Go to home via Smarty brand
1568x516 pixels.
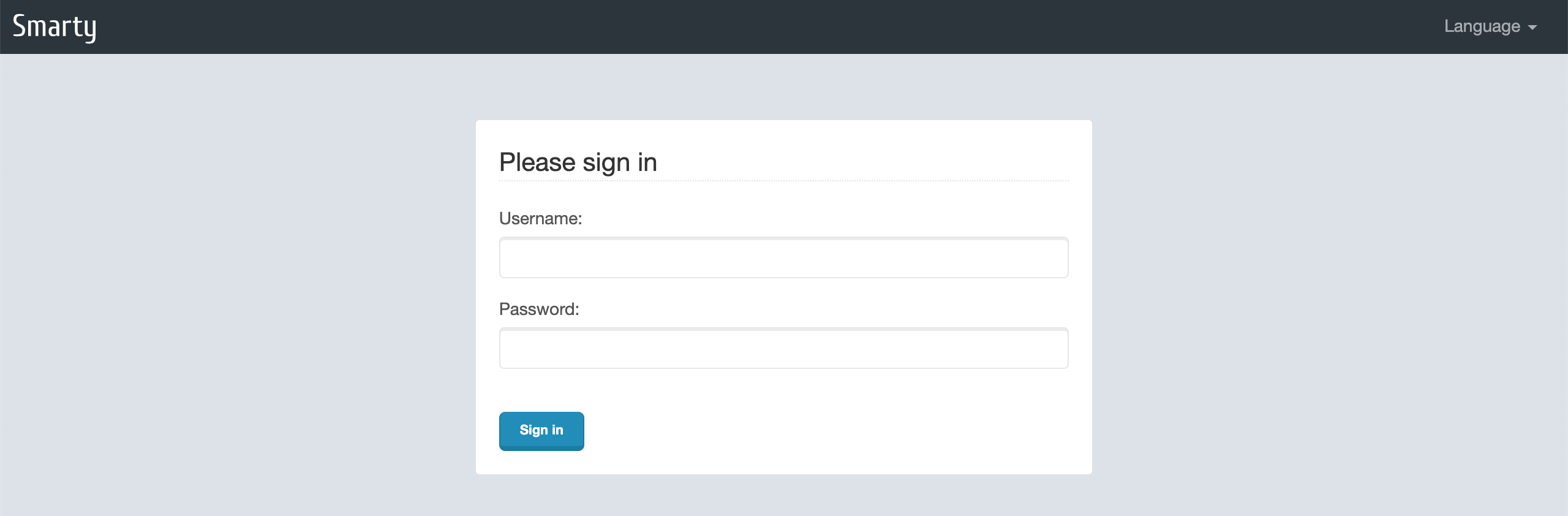(x=55, y=27)
